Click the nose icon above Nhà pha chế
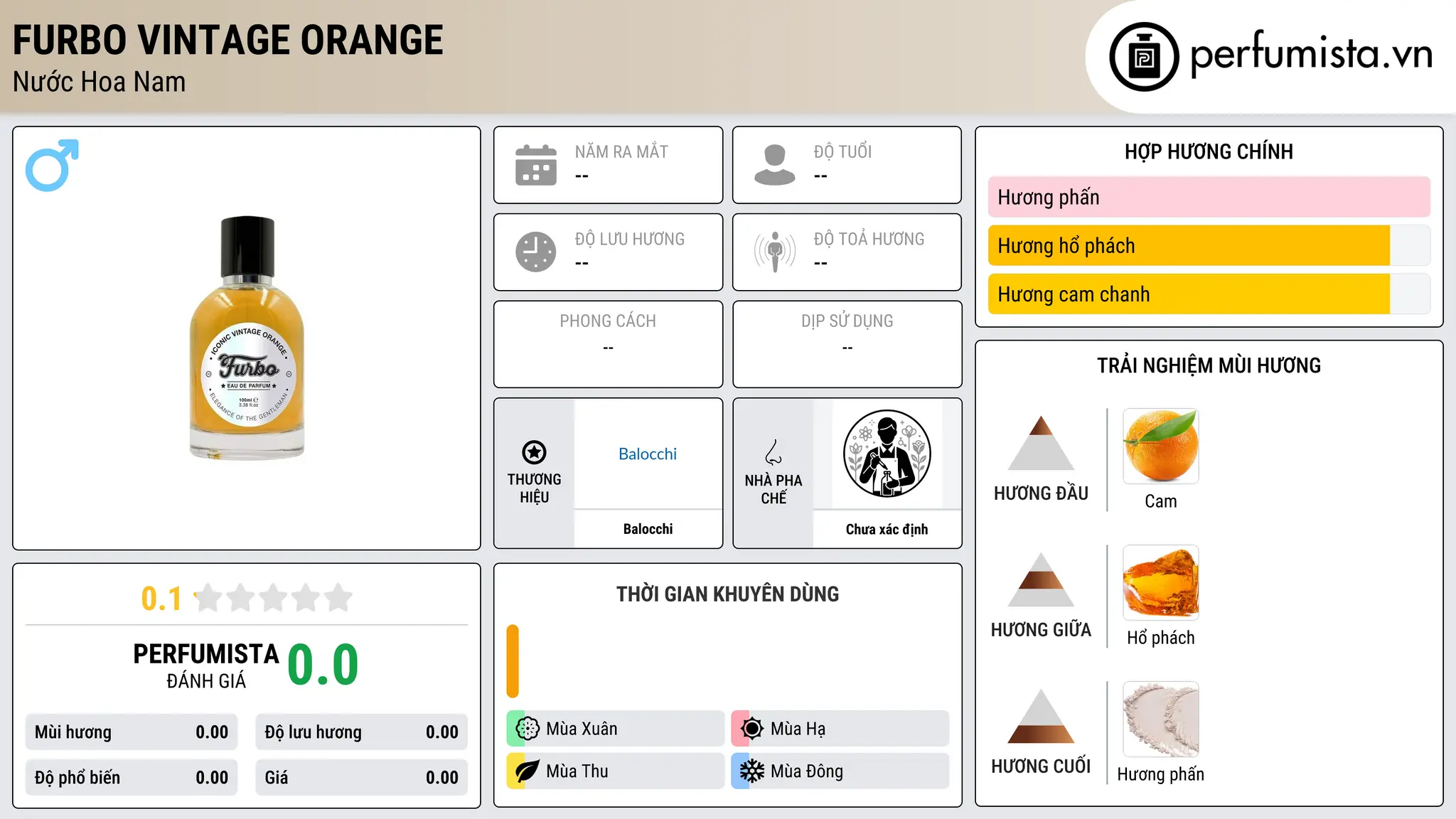Screen dimensions: 1456x819 pyautogui.click(x=773, y=452)
